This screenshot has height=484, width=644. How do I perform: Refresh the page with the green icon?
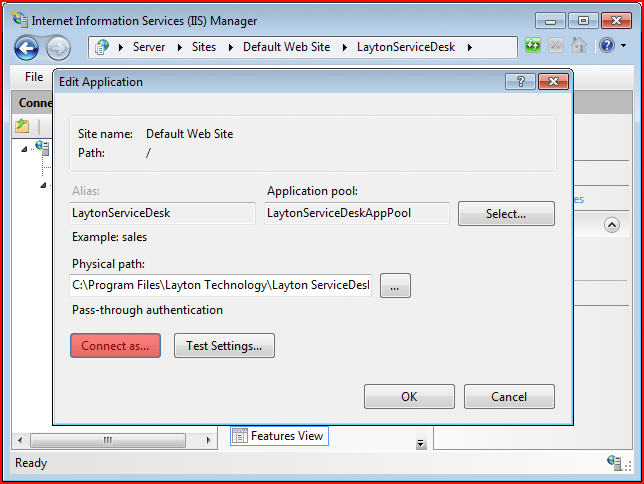533,45
